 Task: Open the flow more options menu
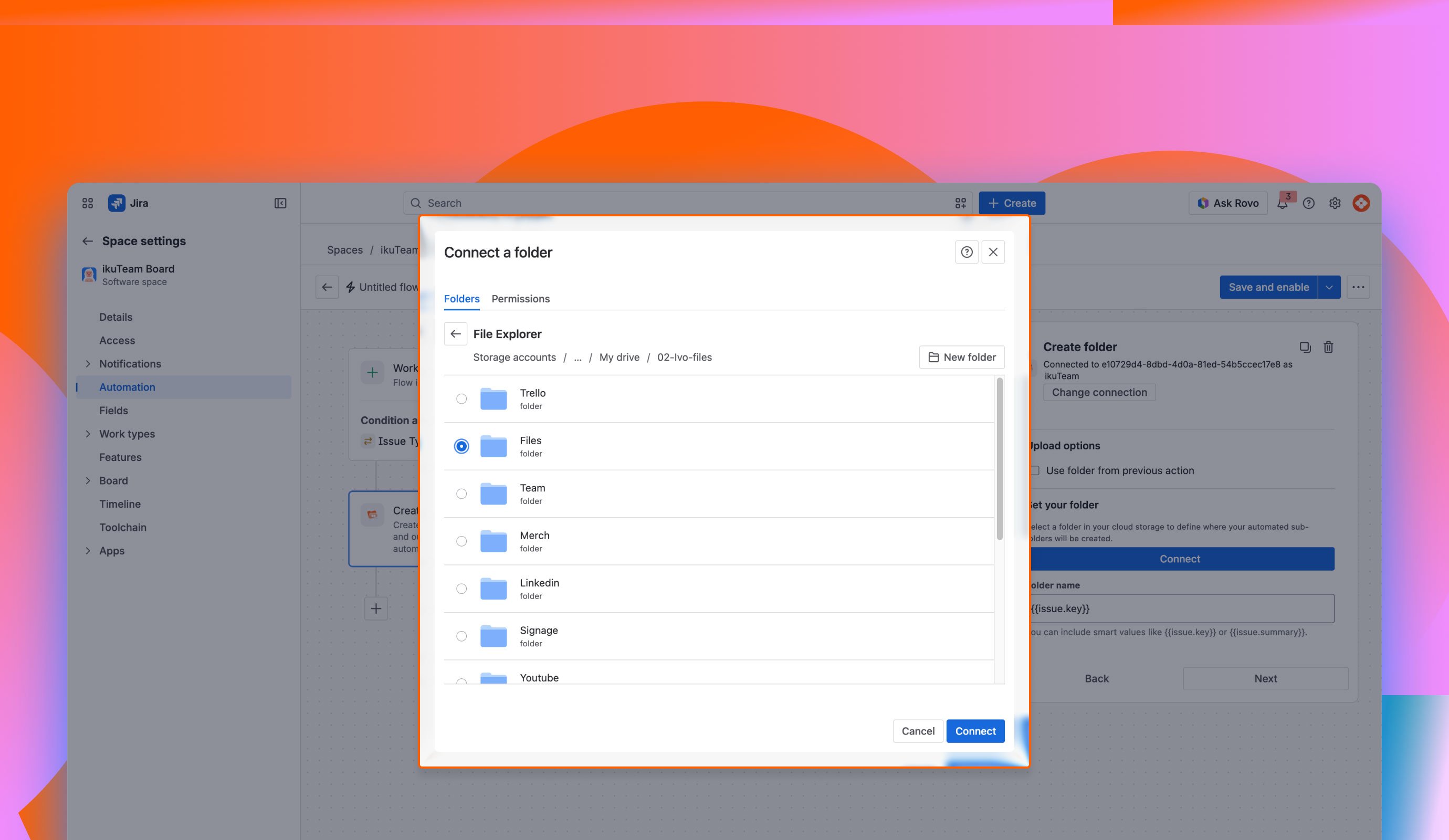point(1358,287)
